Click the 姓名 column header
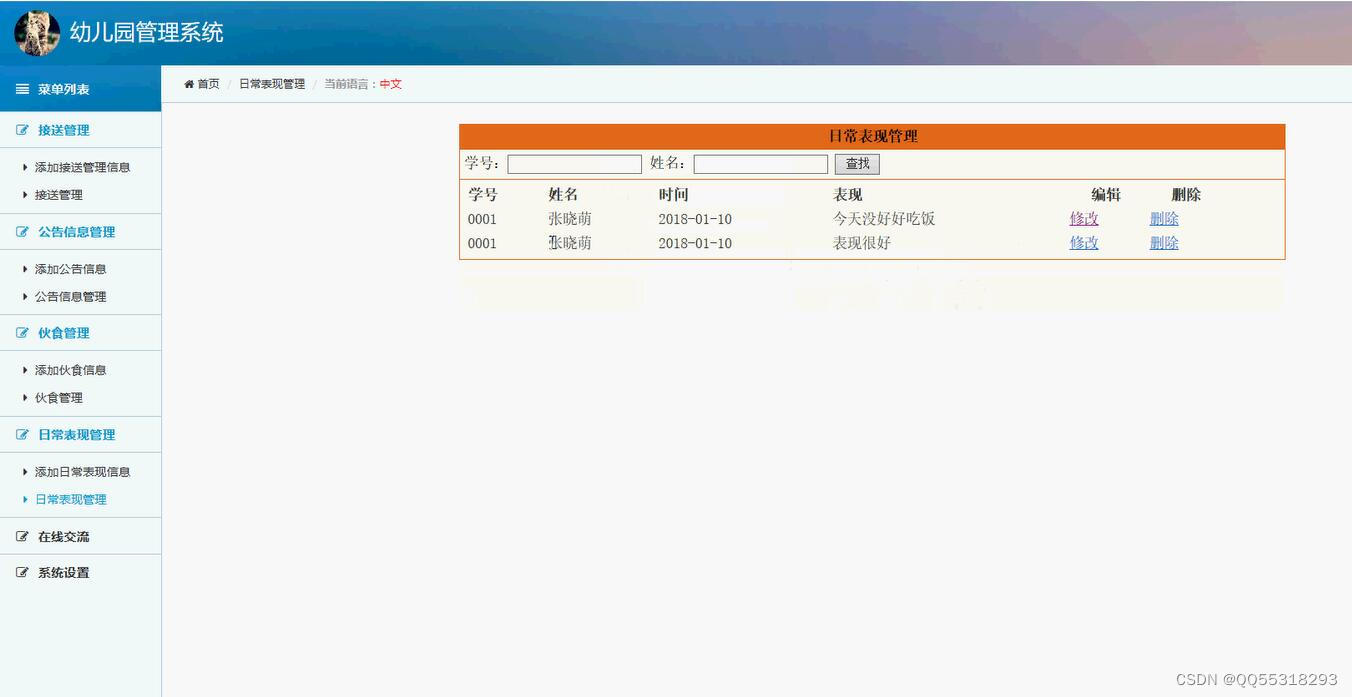1352x697 pixels. coord(563,195)
